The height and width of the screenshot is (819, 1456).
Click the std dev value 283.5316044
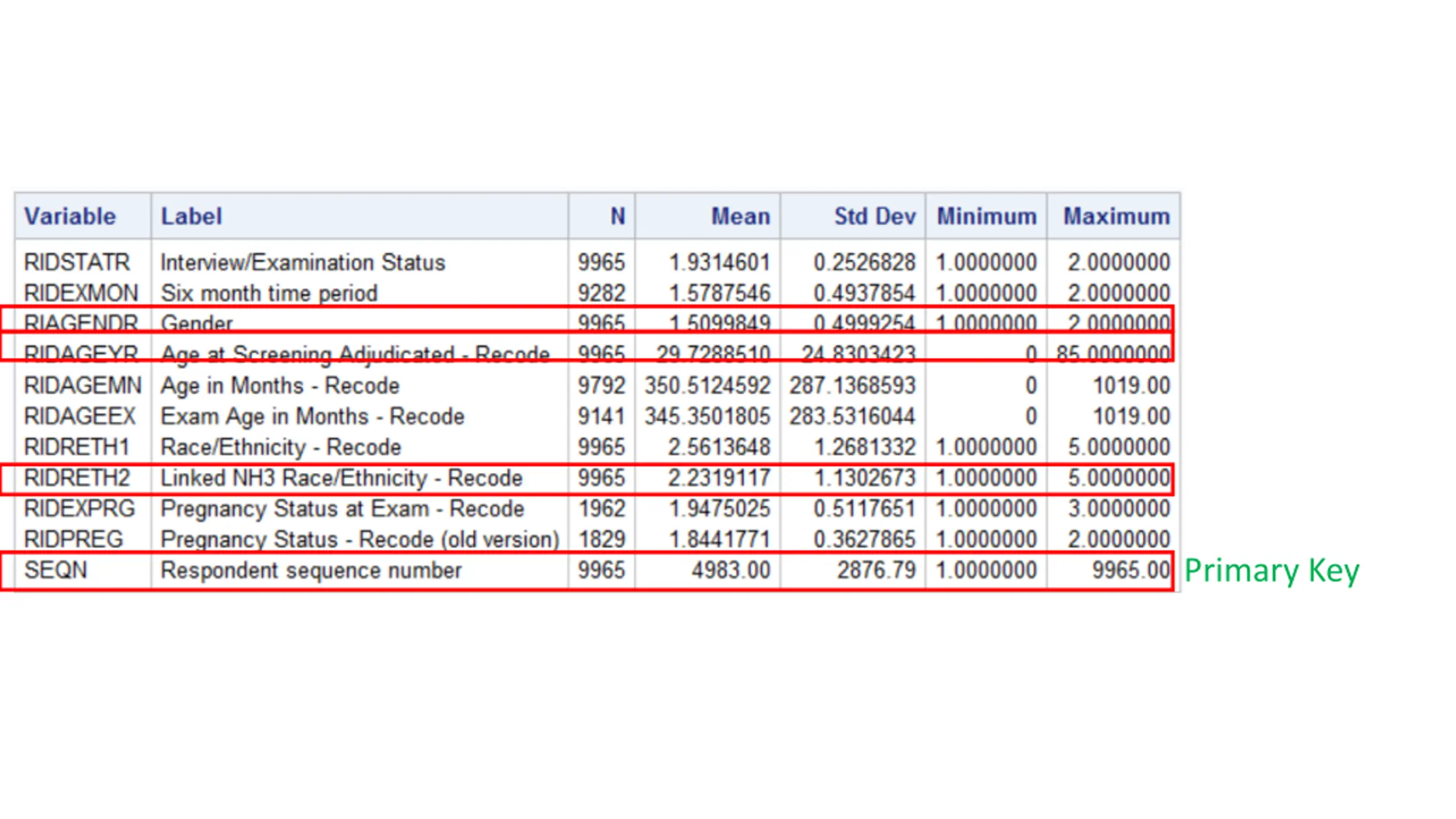coord(853,416)
